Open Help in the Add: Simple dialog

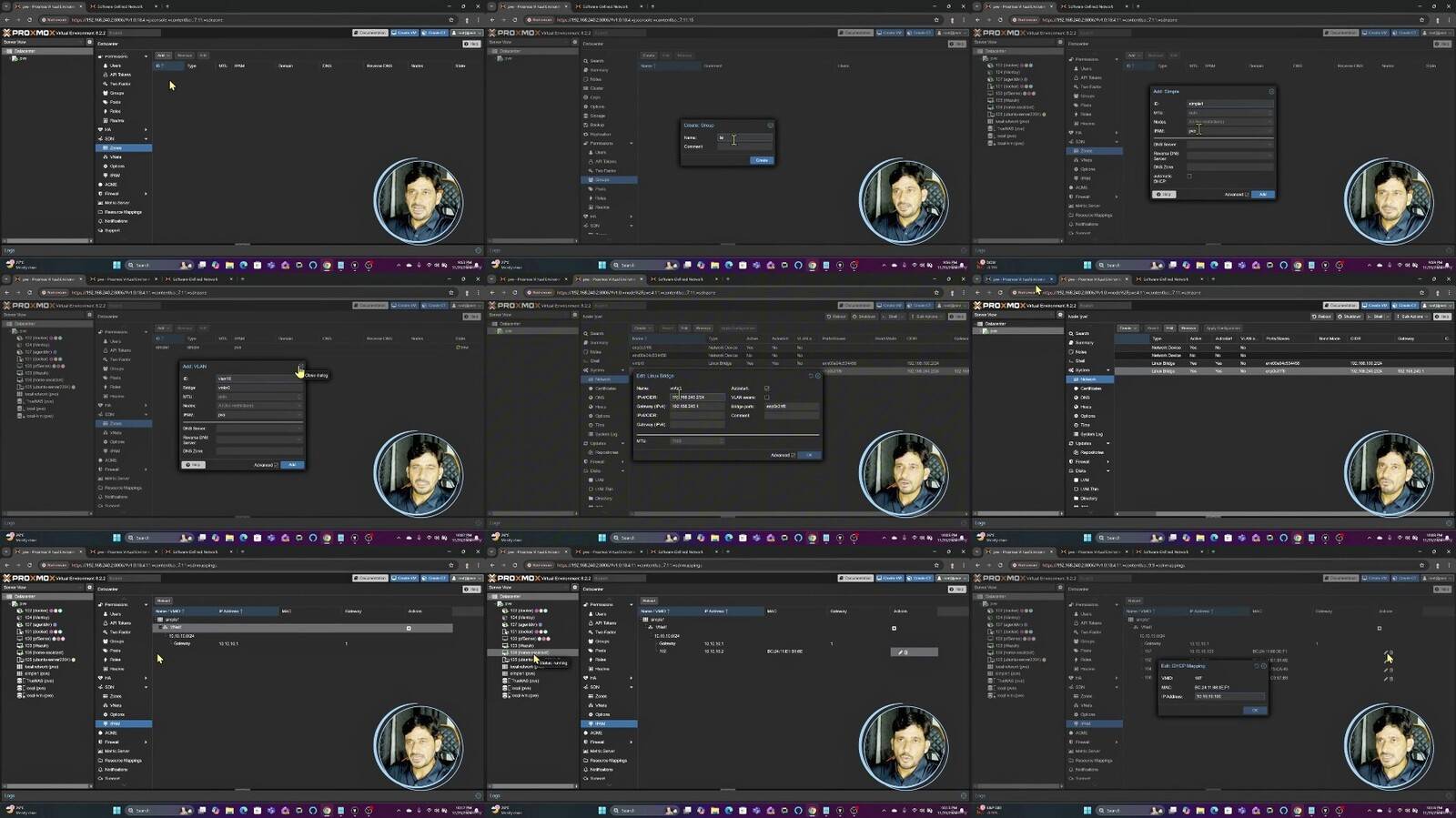1164,194
